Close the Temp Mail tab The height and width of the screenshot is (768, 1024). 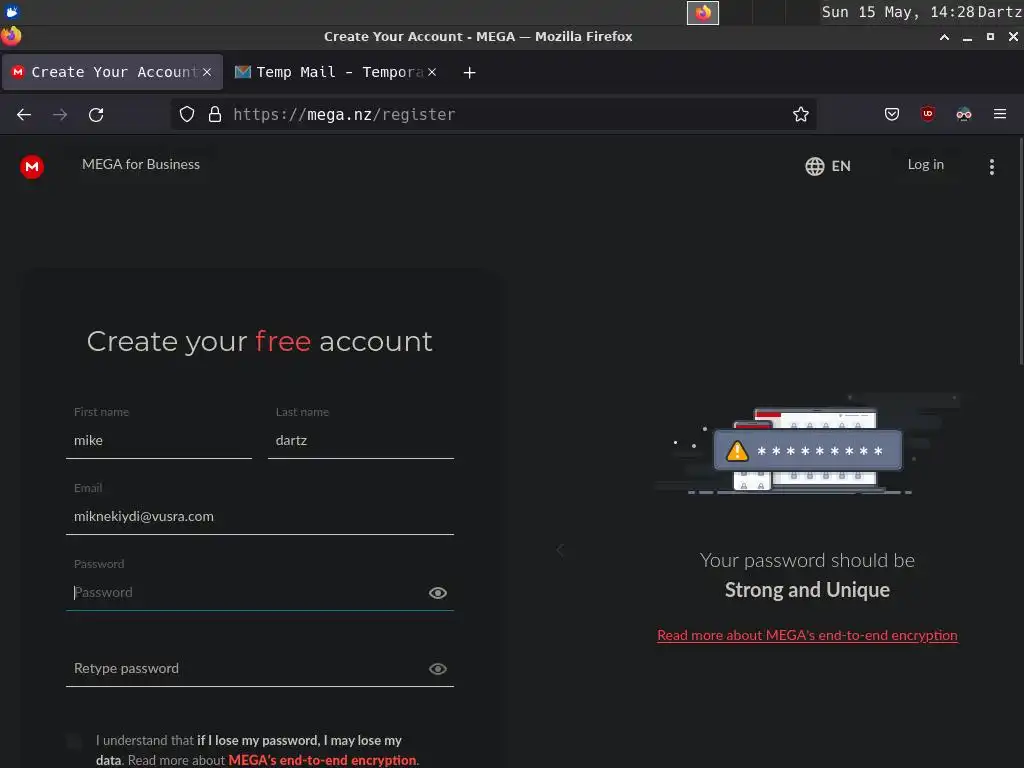[432, 72]
